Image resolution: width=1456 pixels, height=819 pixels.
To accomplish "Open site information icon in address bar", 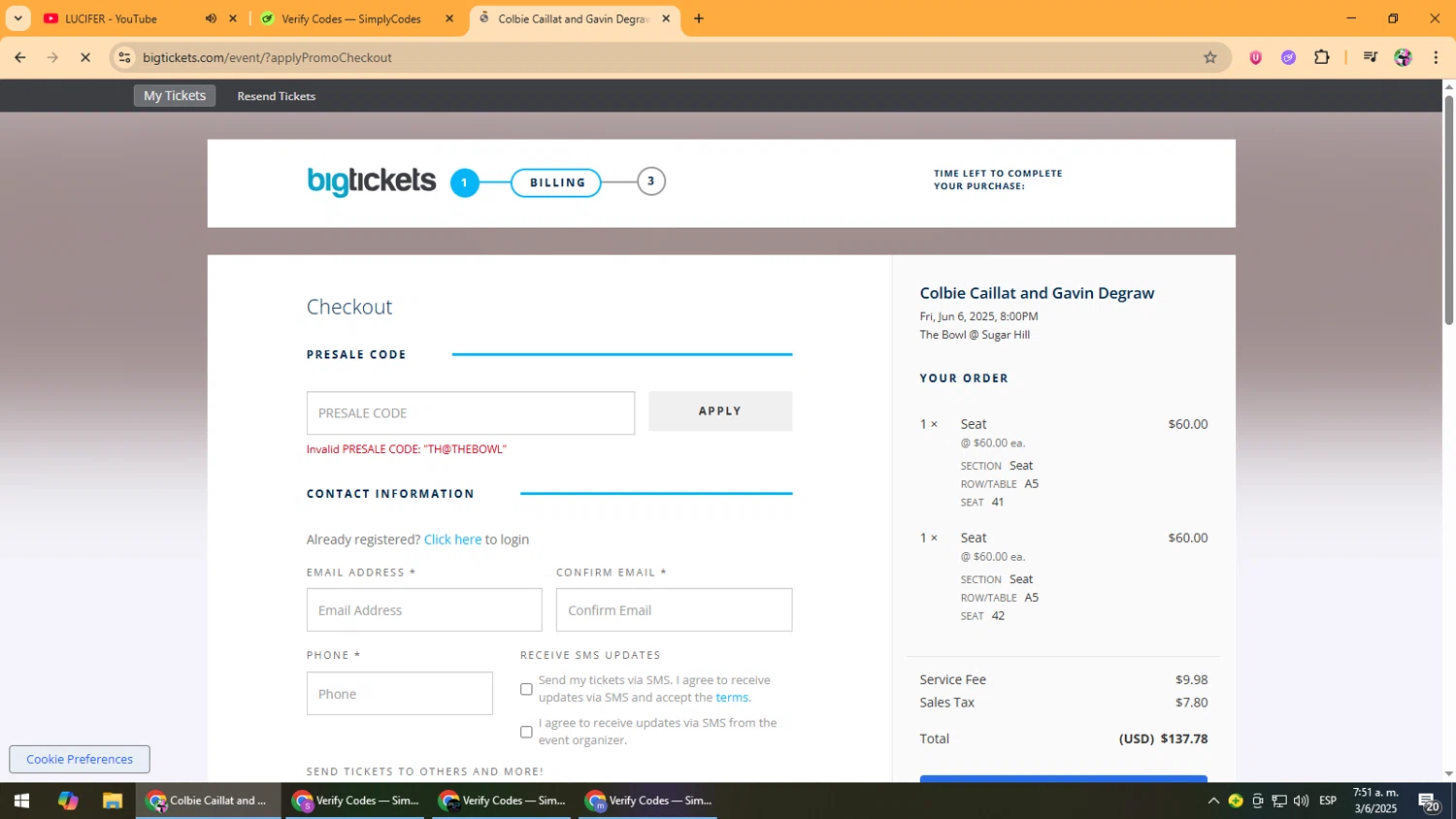I will 124,57.
